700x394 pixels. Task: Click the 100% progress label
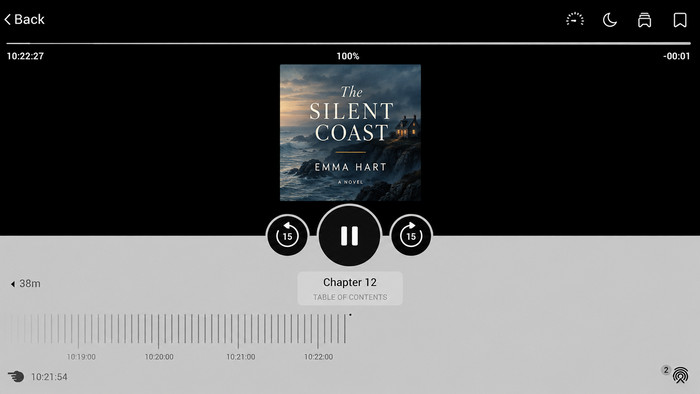pos(348,56)
